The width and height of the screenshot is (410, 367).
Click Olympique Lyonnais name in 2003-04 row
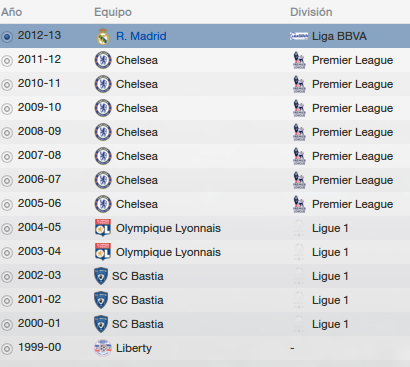coord(168,252)
